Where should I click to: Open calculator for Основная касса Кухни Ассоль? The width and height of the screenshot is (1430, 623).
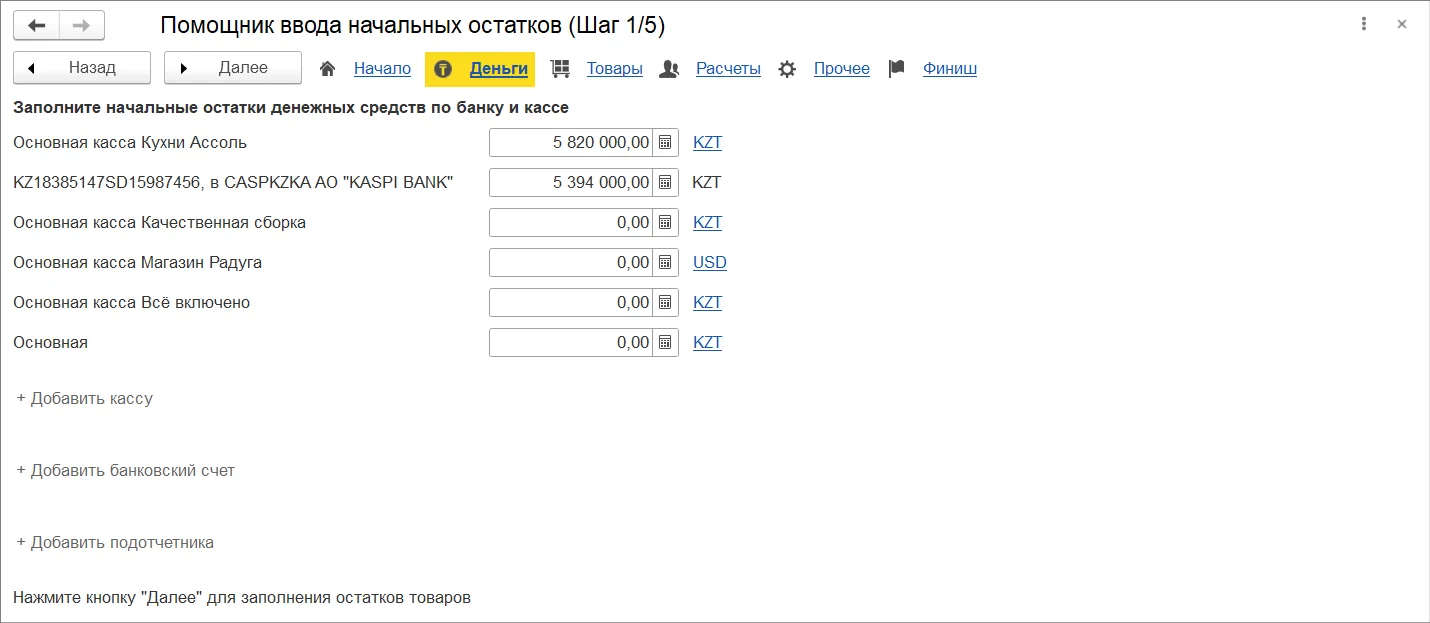pos(665,143)
